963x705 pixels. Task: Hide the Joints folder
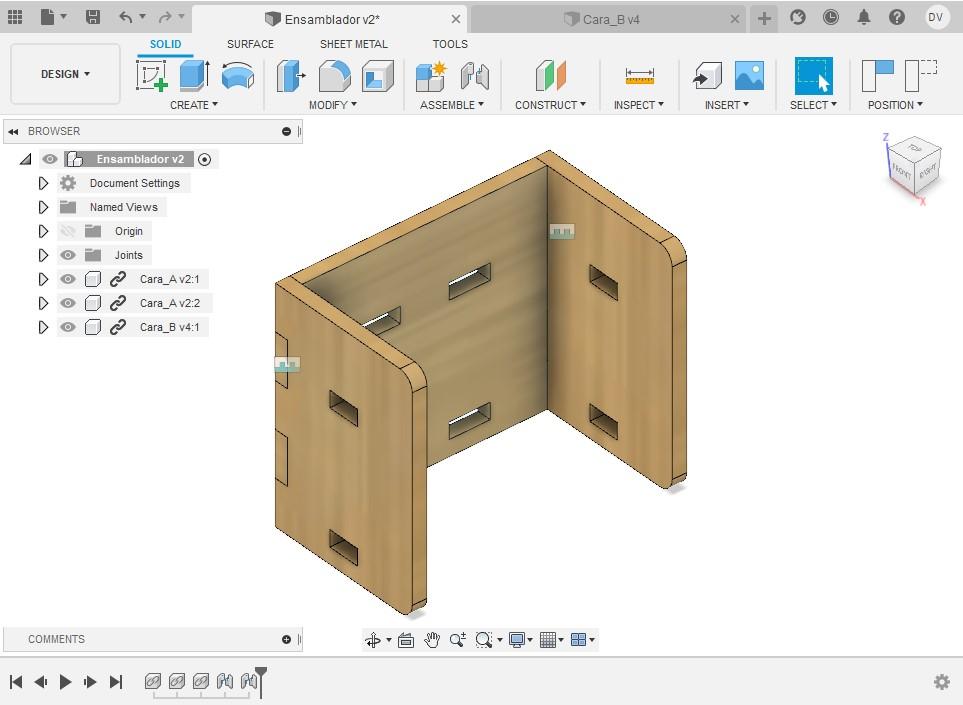(68, 255)
